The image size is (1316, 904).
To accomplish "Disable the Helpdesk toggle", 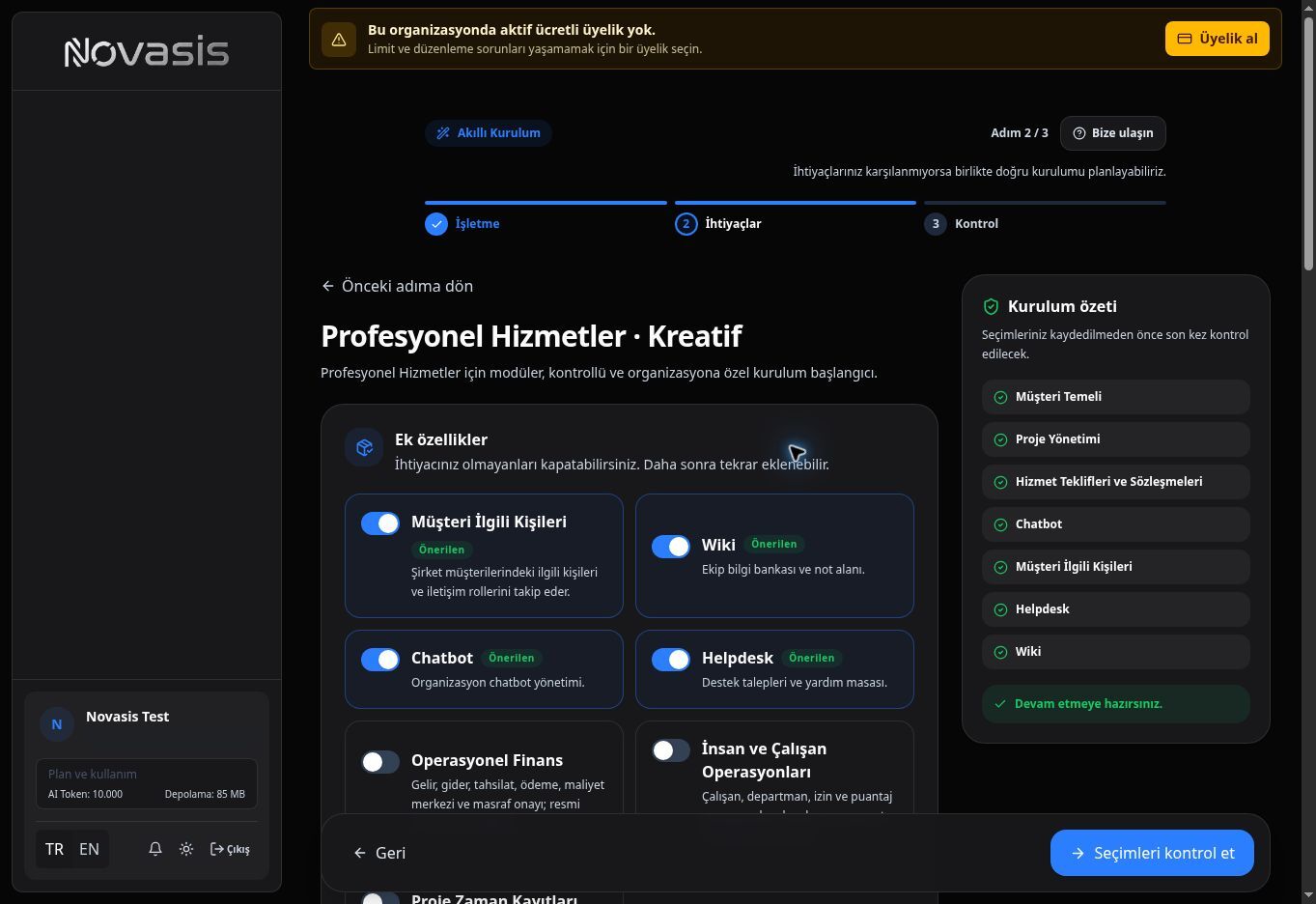I will click(671, 660).
